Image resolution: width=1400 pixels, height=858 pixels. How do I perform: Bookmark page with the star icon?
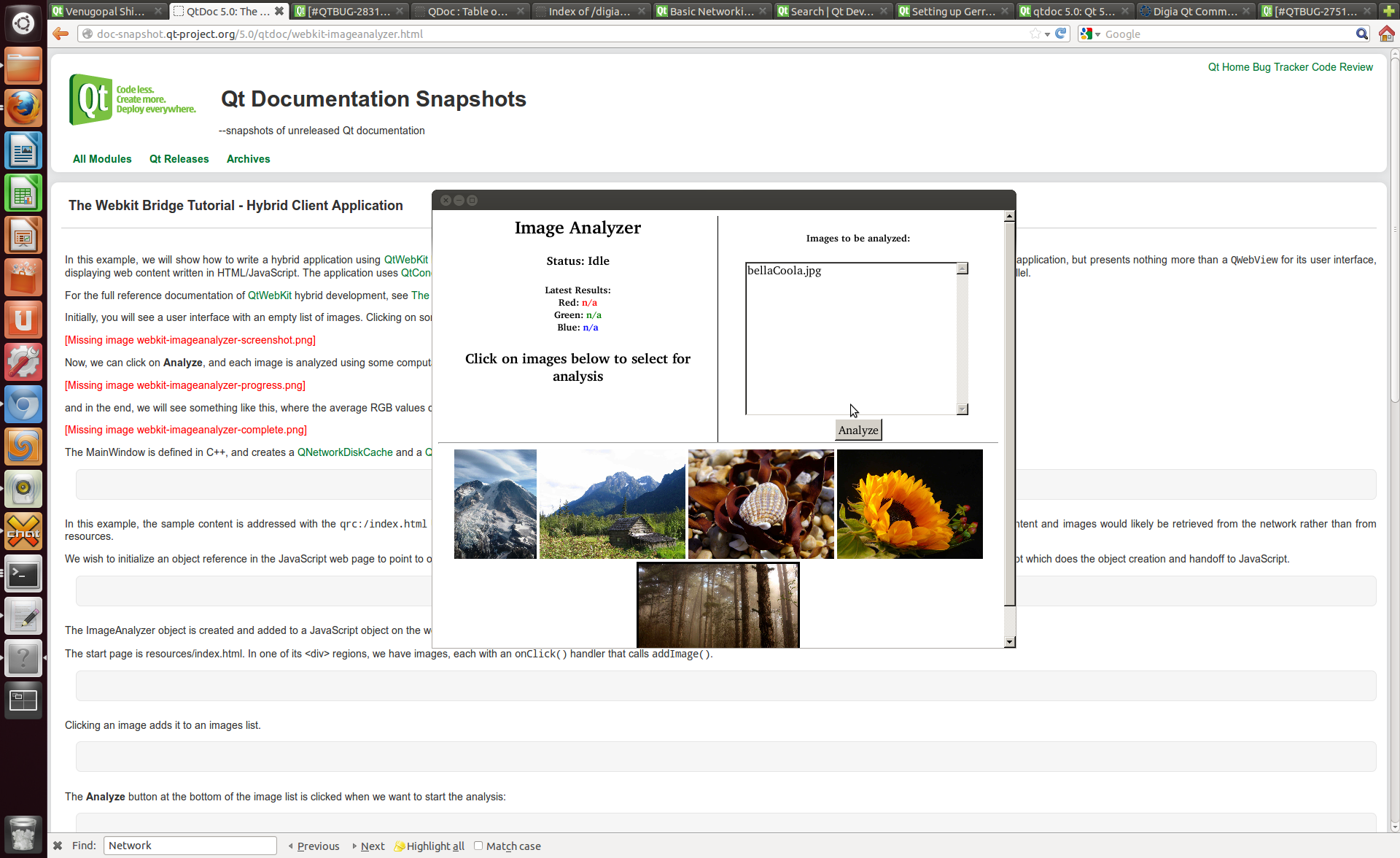(1035, 34)
